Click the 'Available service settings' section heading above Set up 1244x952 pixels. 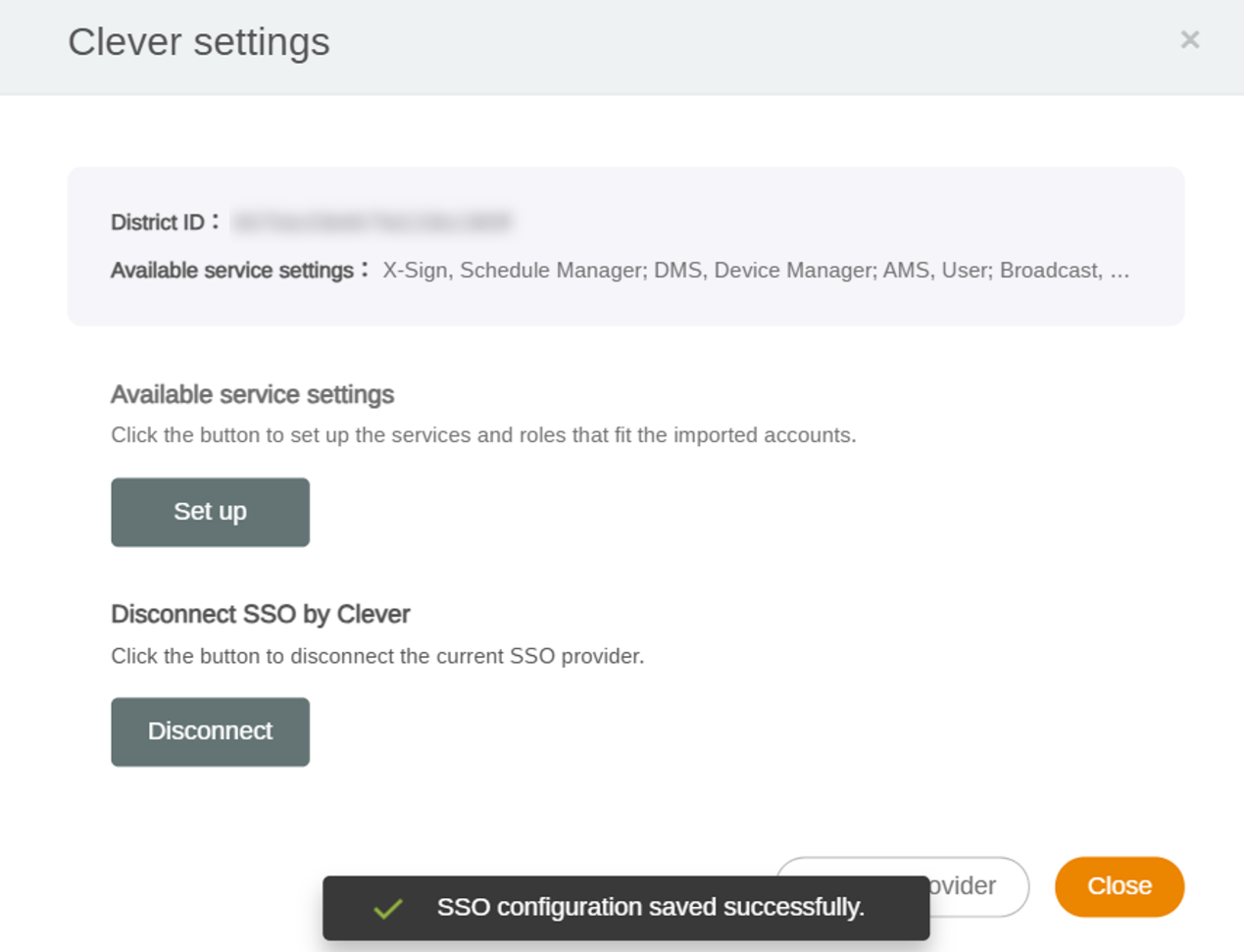[252, 394]
